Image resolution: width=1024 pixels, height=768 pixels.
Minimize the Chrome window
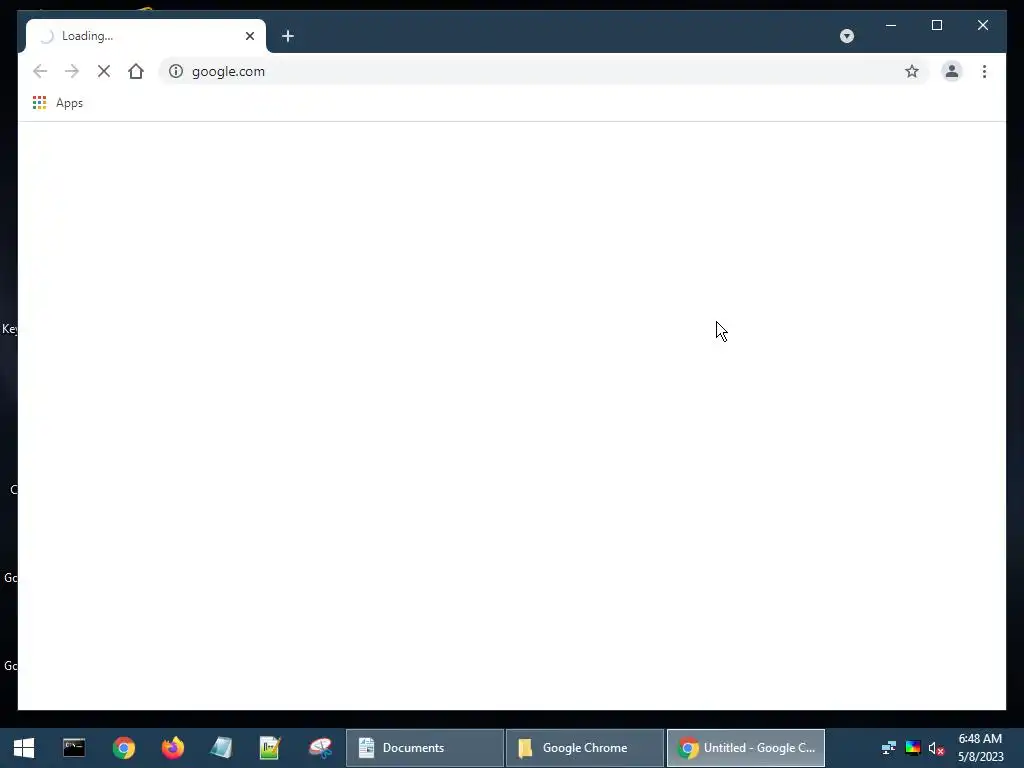coord(891,25)
